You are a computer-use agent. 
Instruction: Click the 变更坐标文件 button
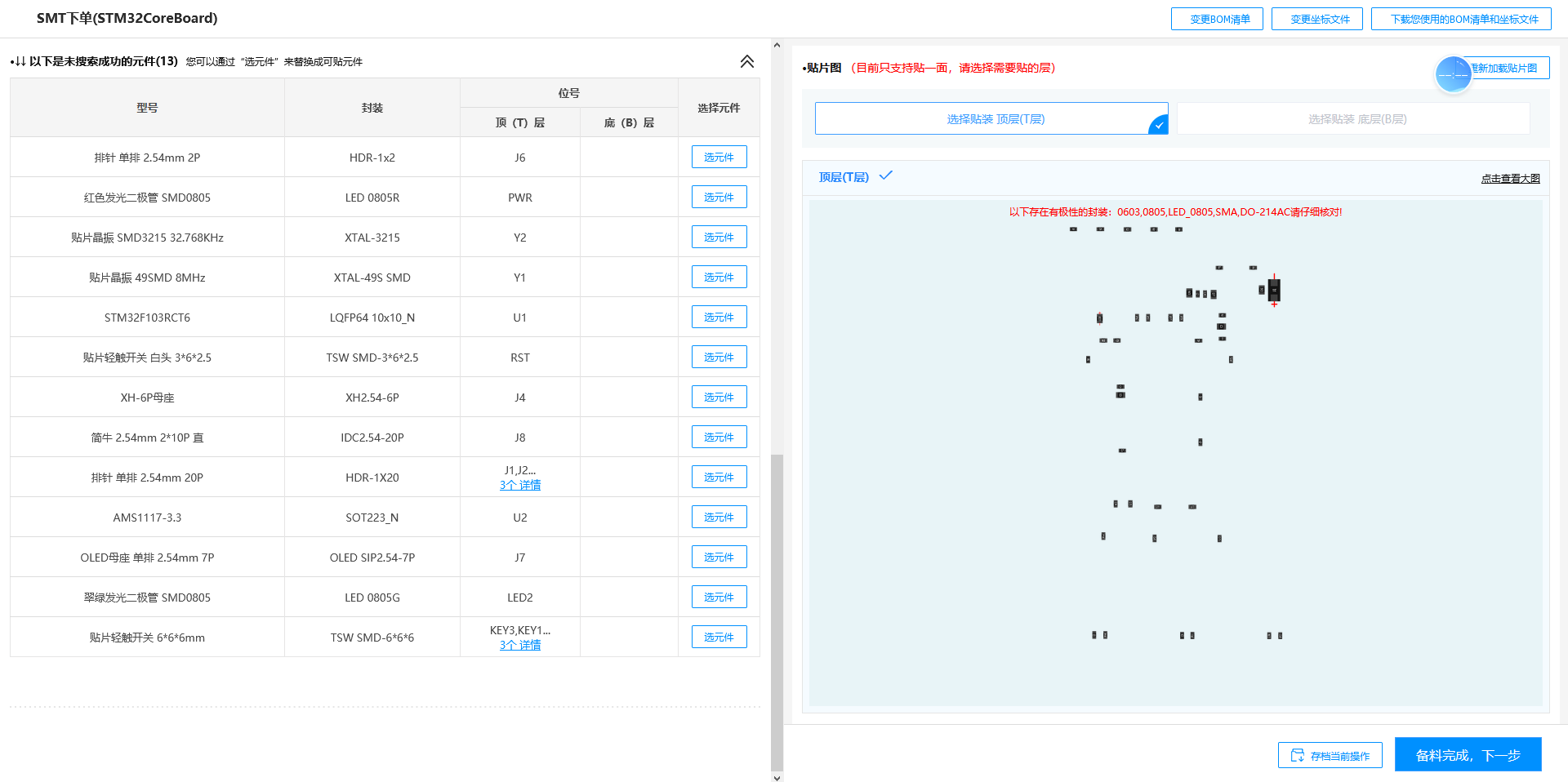1317,18
